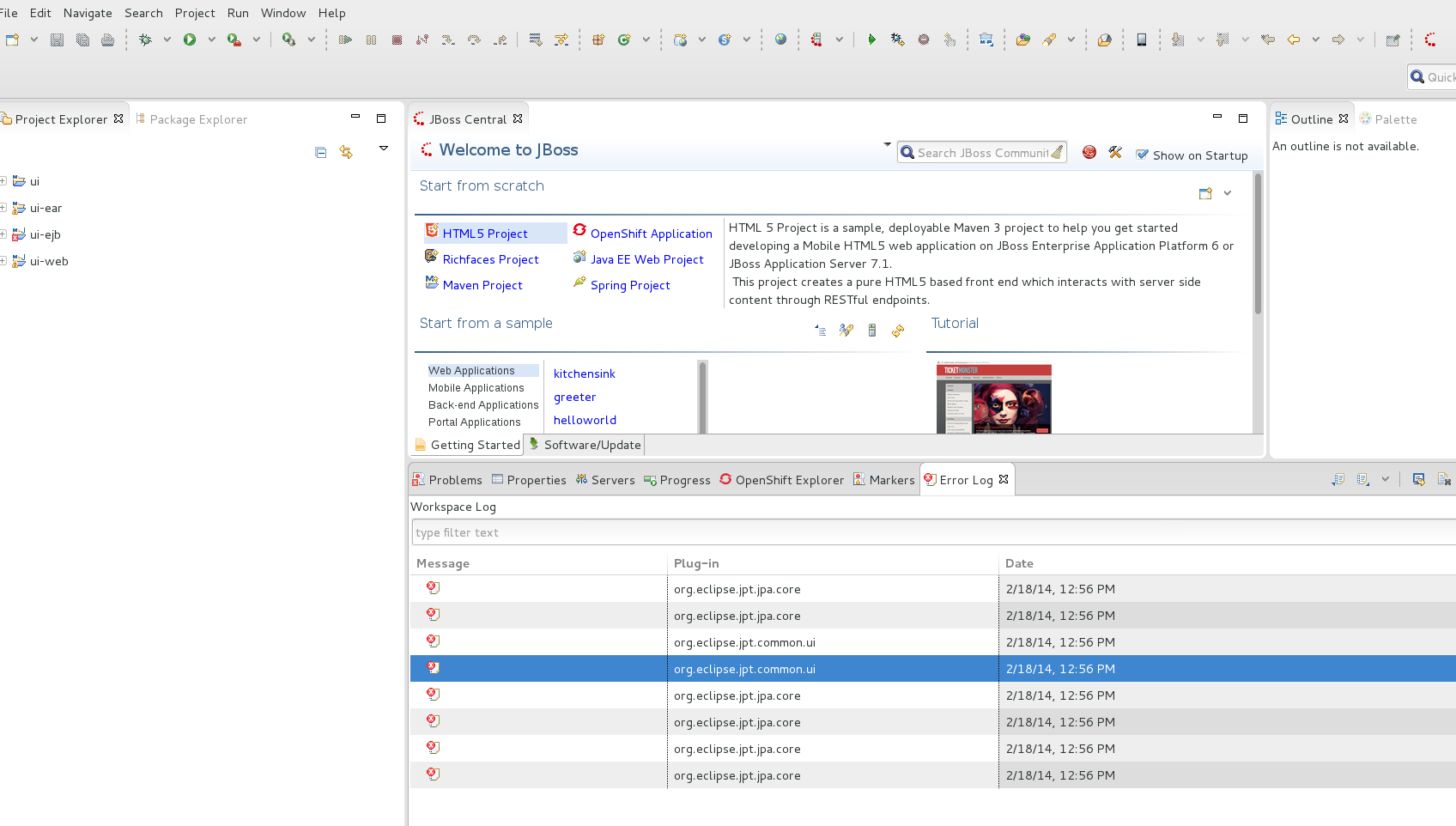Toggle the Show on Startup checkbox
This screenshot has height=826, width=1456.
coord(1142,155)
